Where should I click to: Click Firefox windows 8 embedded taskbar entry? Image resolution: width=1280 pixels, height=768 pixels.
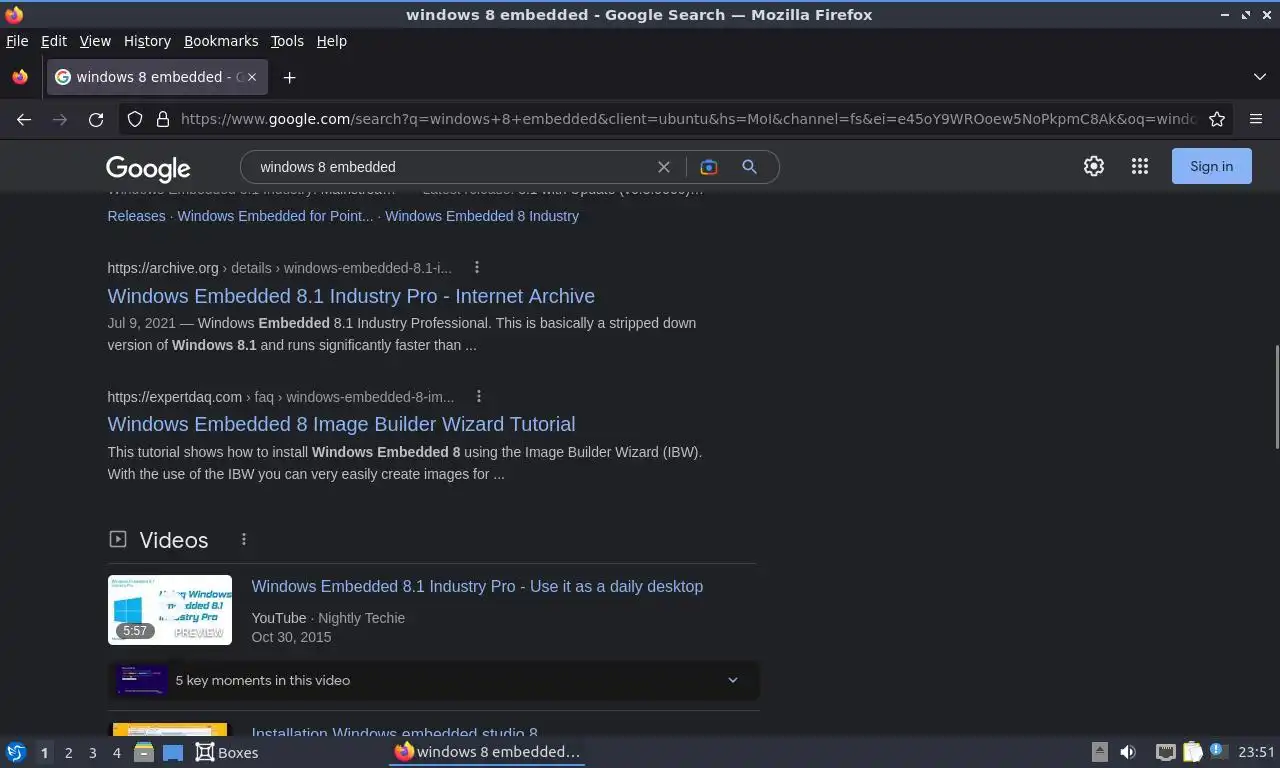(x=487, y=752)
